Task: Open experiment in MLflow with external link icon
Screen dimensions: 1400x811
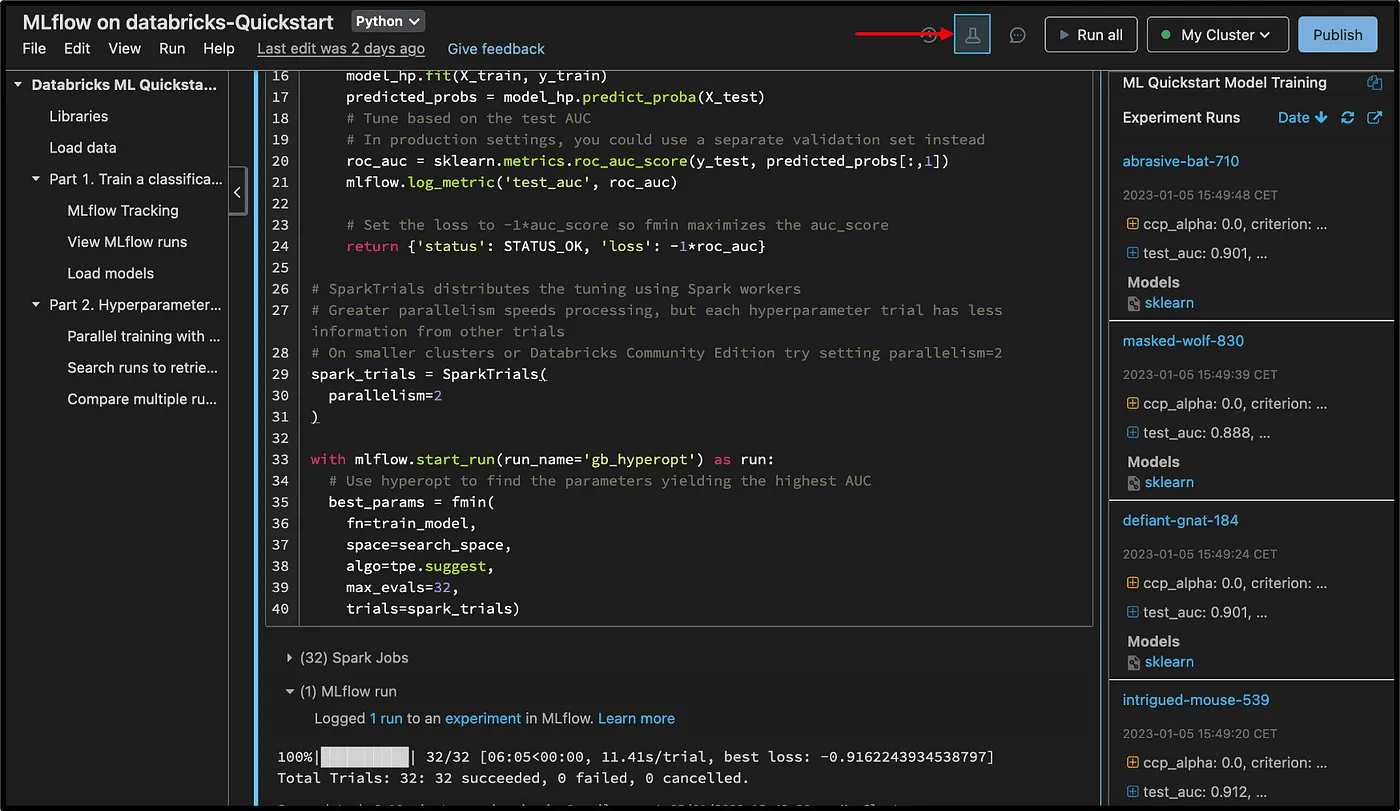Action: click(x=1374, y=117)
